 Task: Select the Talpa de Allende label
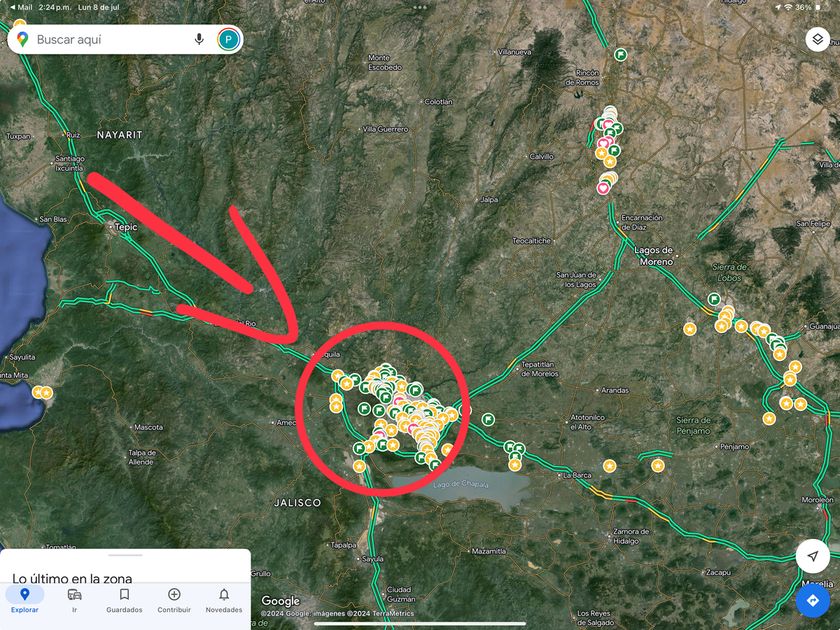(142, 457)
